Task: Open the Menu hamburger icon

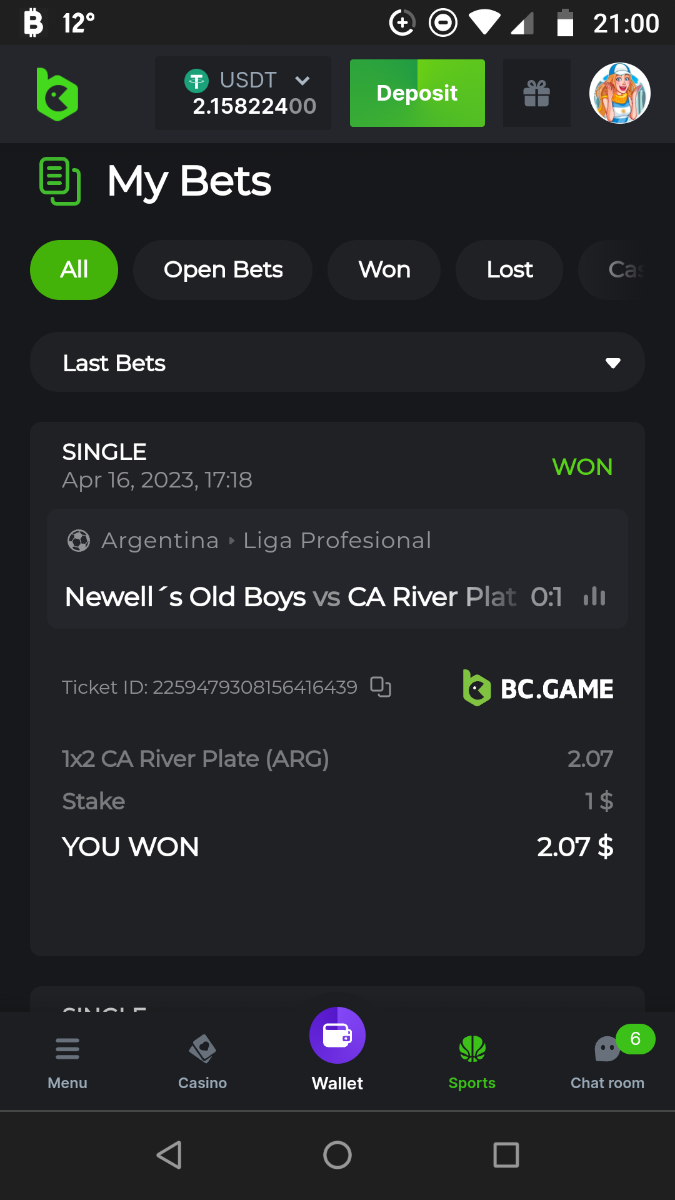Action: [67, 1050]
